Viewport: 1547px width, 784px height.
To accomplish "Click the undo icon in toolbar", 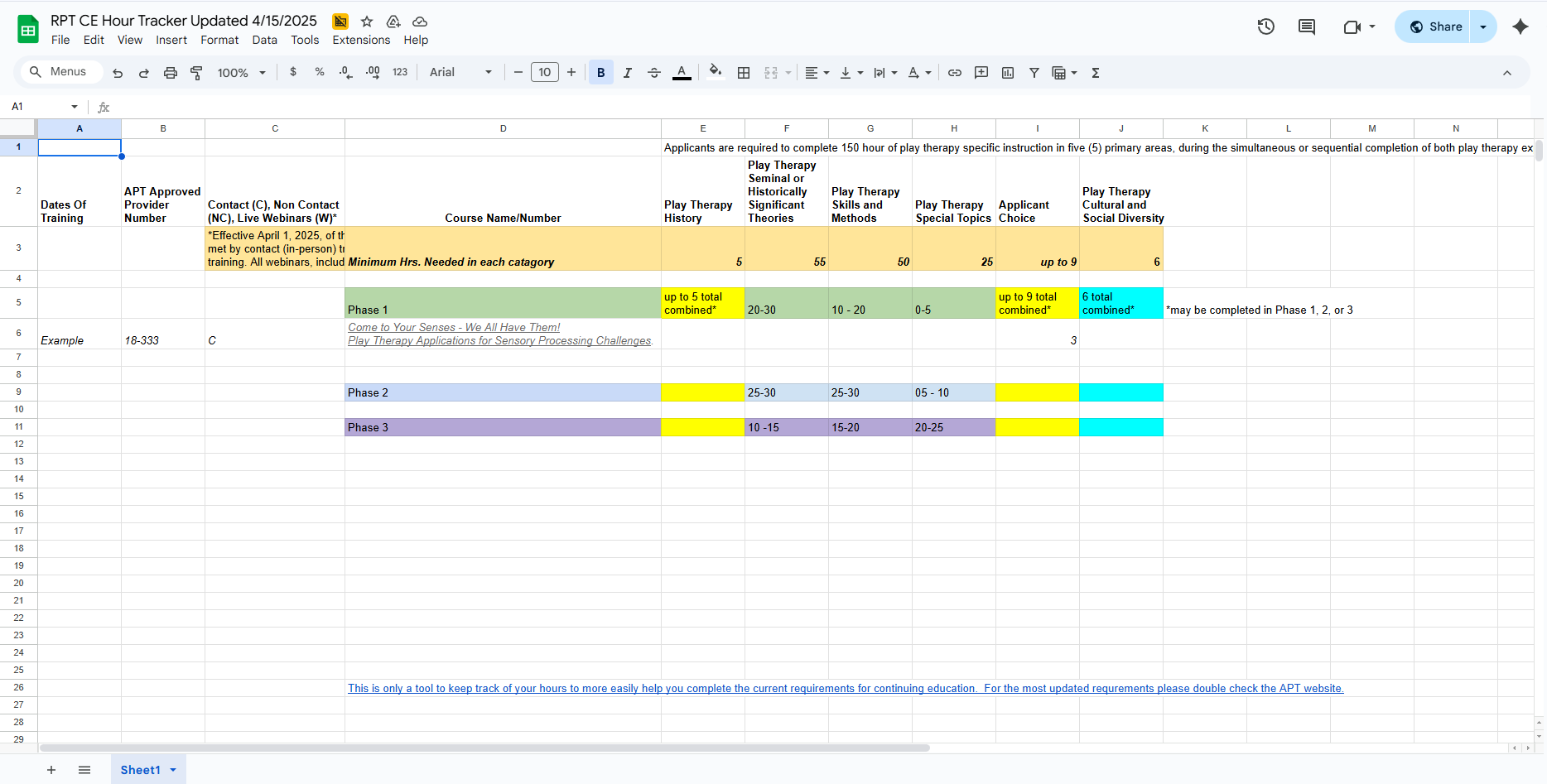I will pyautogui.click(x=118, y=73).
